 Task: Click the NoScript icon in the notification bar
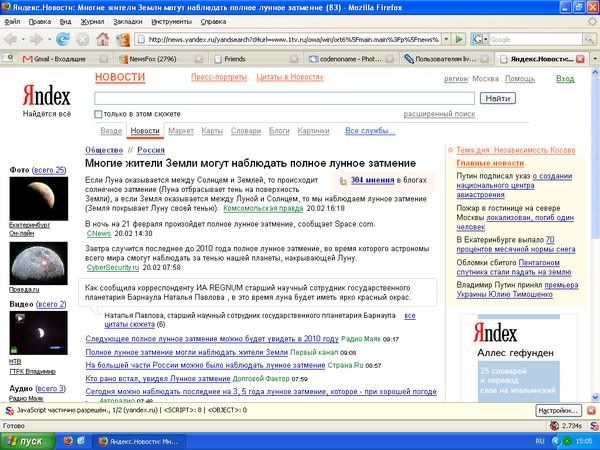(10, 411)
